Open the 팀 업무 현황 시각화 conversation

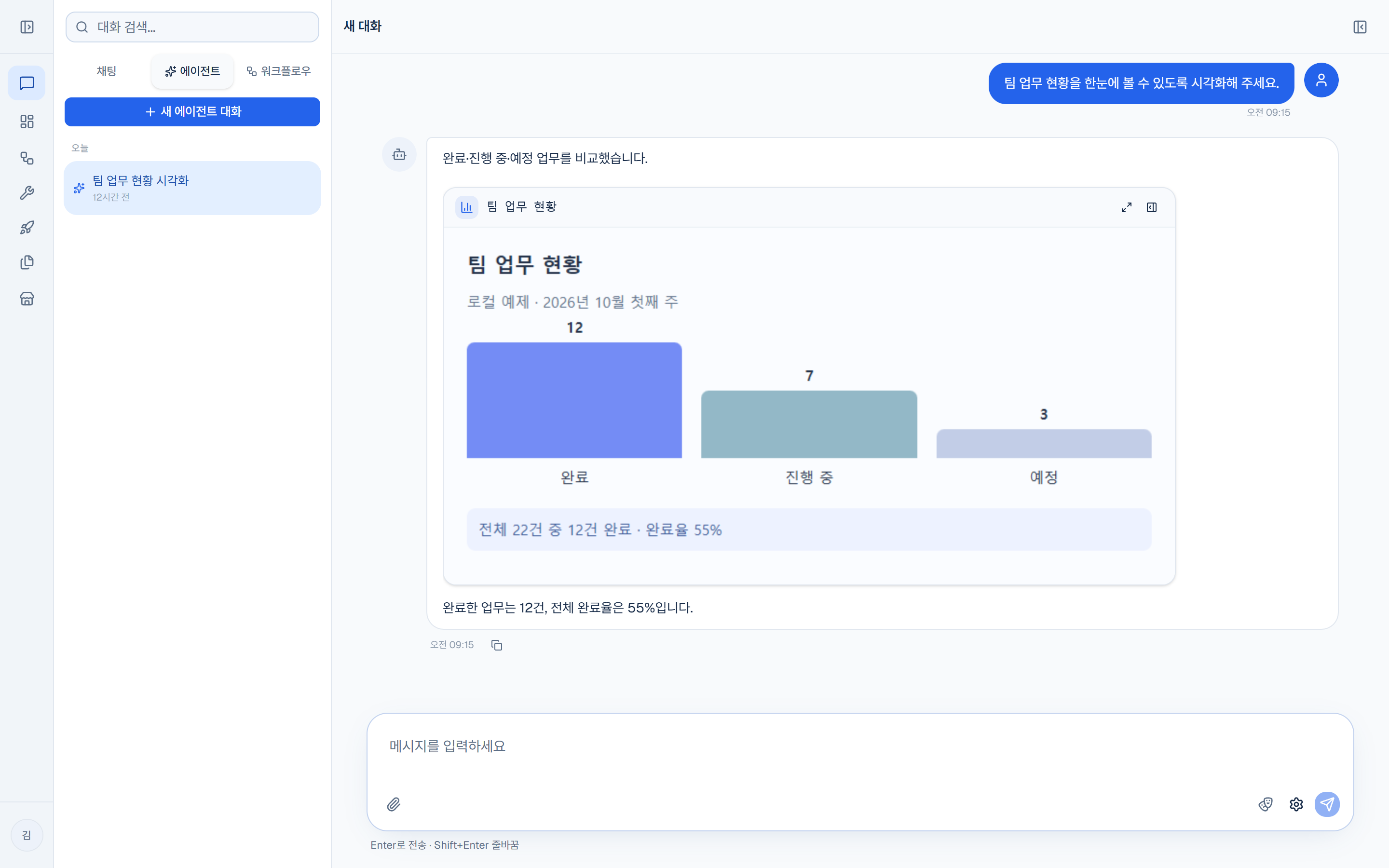point(192,188)
